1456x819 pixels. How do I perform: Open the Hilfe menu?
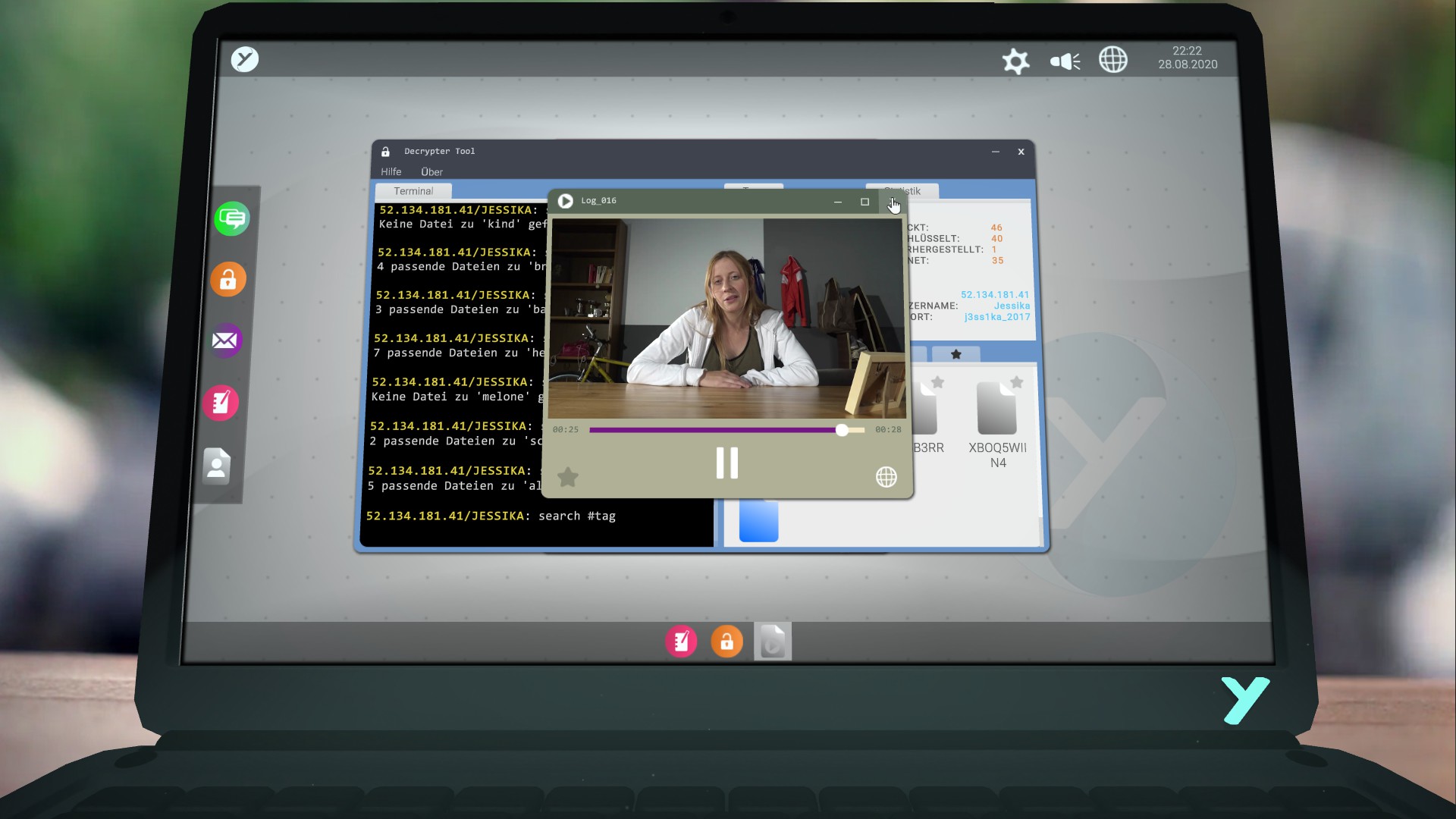coord(391,172)
